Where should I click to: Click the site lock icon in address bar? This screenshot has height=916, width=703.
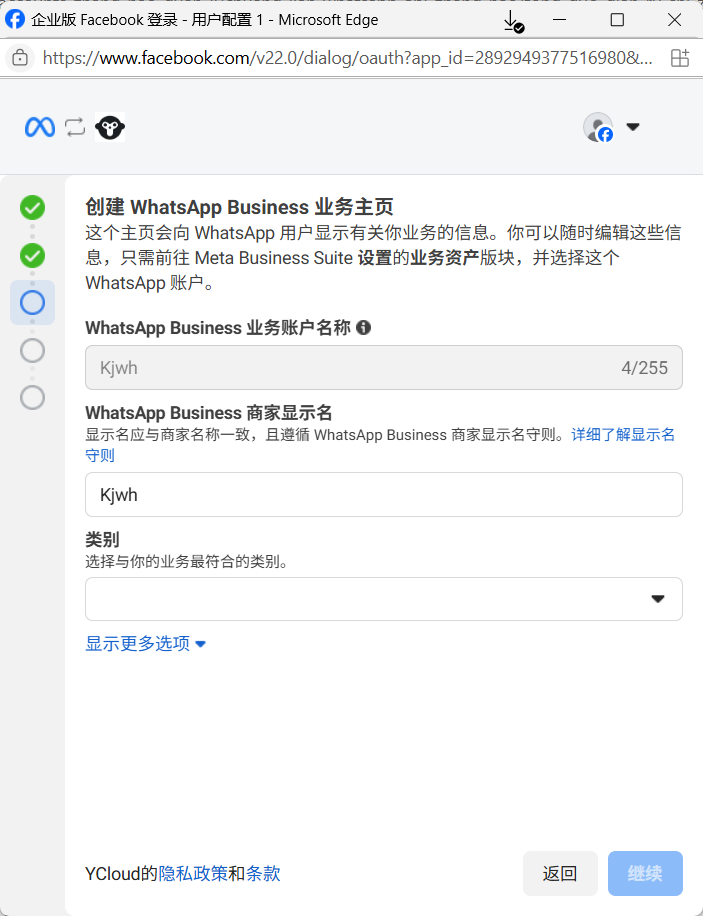[x=20, y=58]
